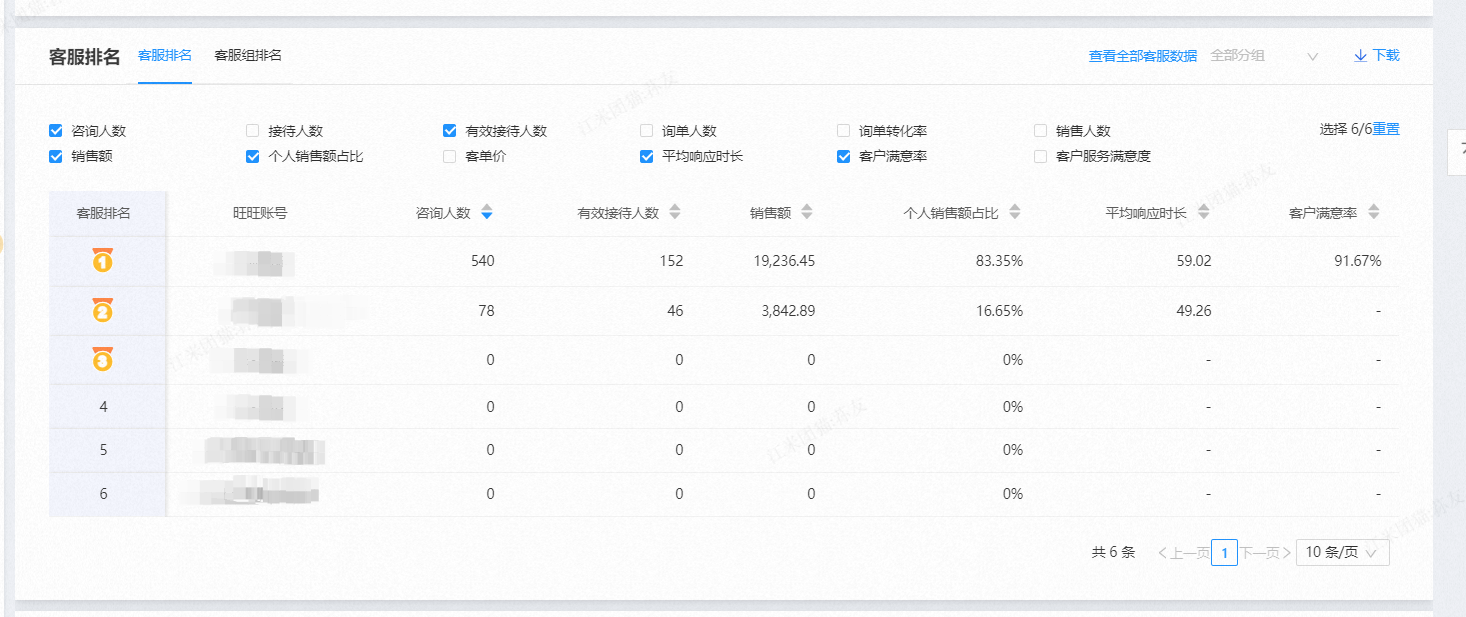The image size is (1466, 617).
Task: Click the 旺旺账号 column header
Action: (260, 213)
